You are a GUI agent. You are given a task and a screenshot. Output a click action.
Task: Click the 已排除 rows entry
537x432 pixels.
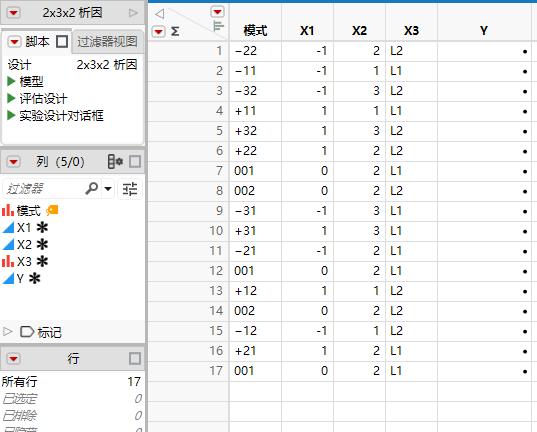click(x=72, y=416)
